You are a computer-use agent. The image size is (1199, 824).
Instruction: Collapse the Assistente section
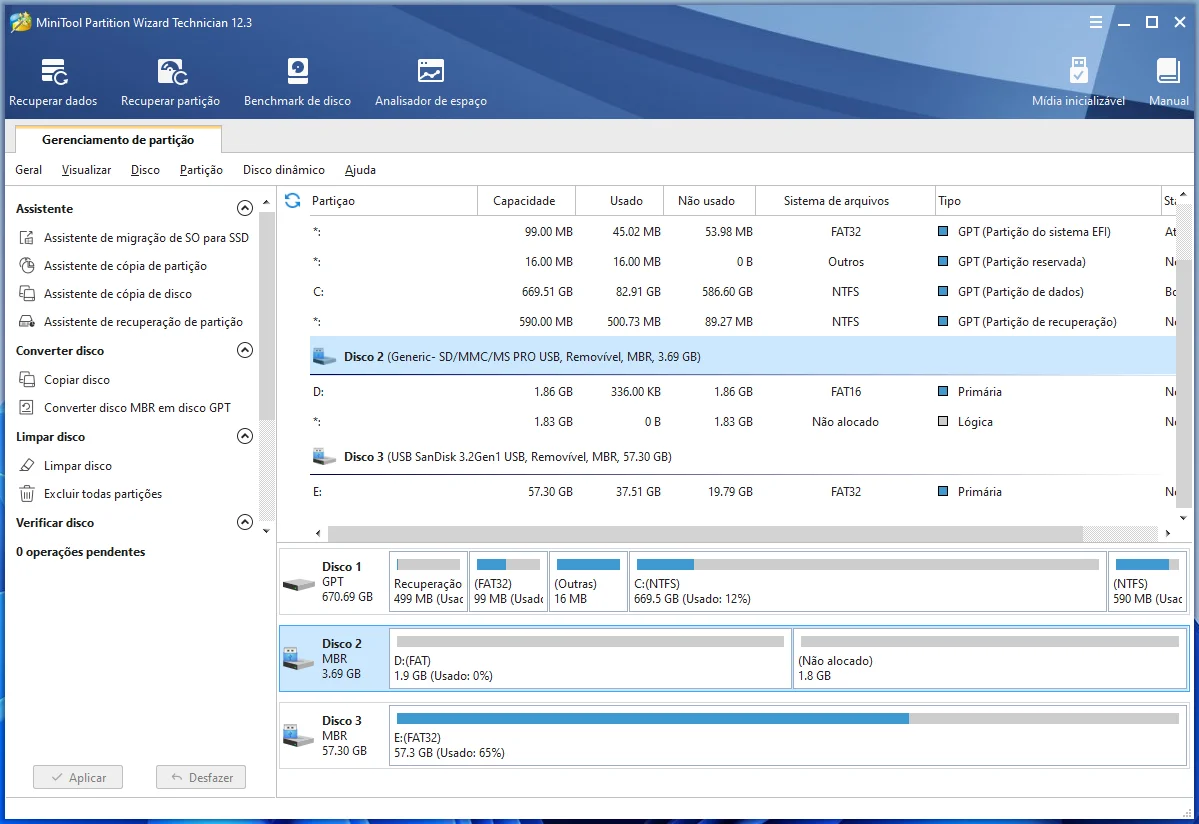(x=244, y=209)
